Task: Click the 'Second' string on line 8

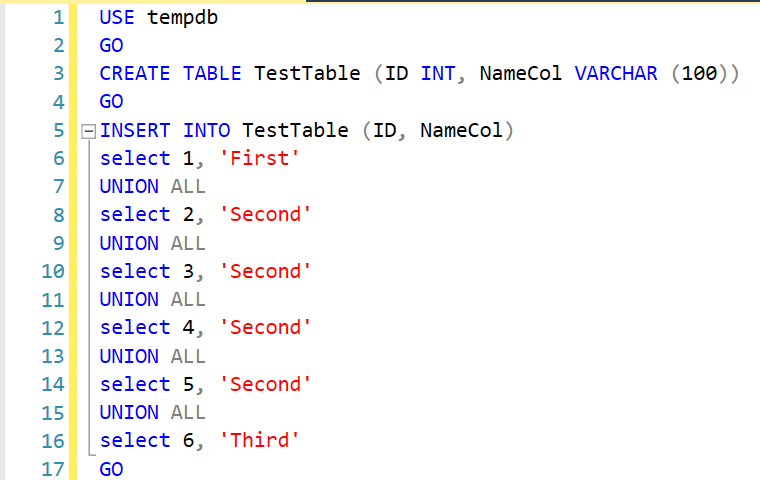Action: (265, 215)
